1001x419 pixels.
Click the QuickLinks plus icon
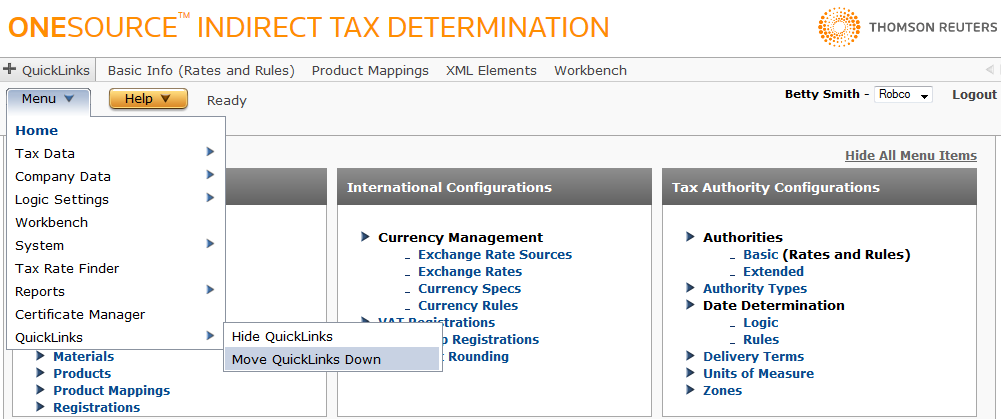click(10, 70)
